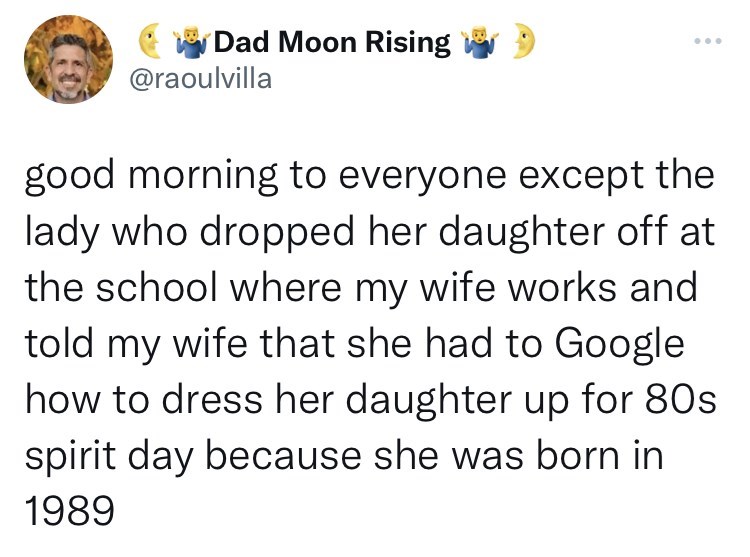Click the word 'lady' in the tweet
Image resolution: width=750 pixels, height=557 pixels.
(x=62, y=233)
